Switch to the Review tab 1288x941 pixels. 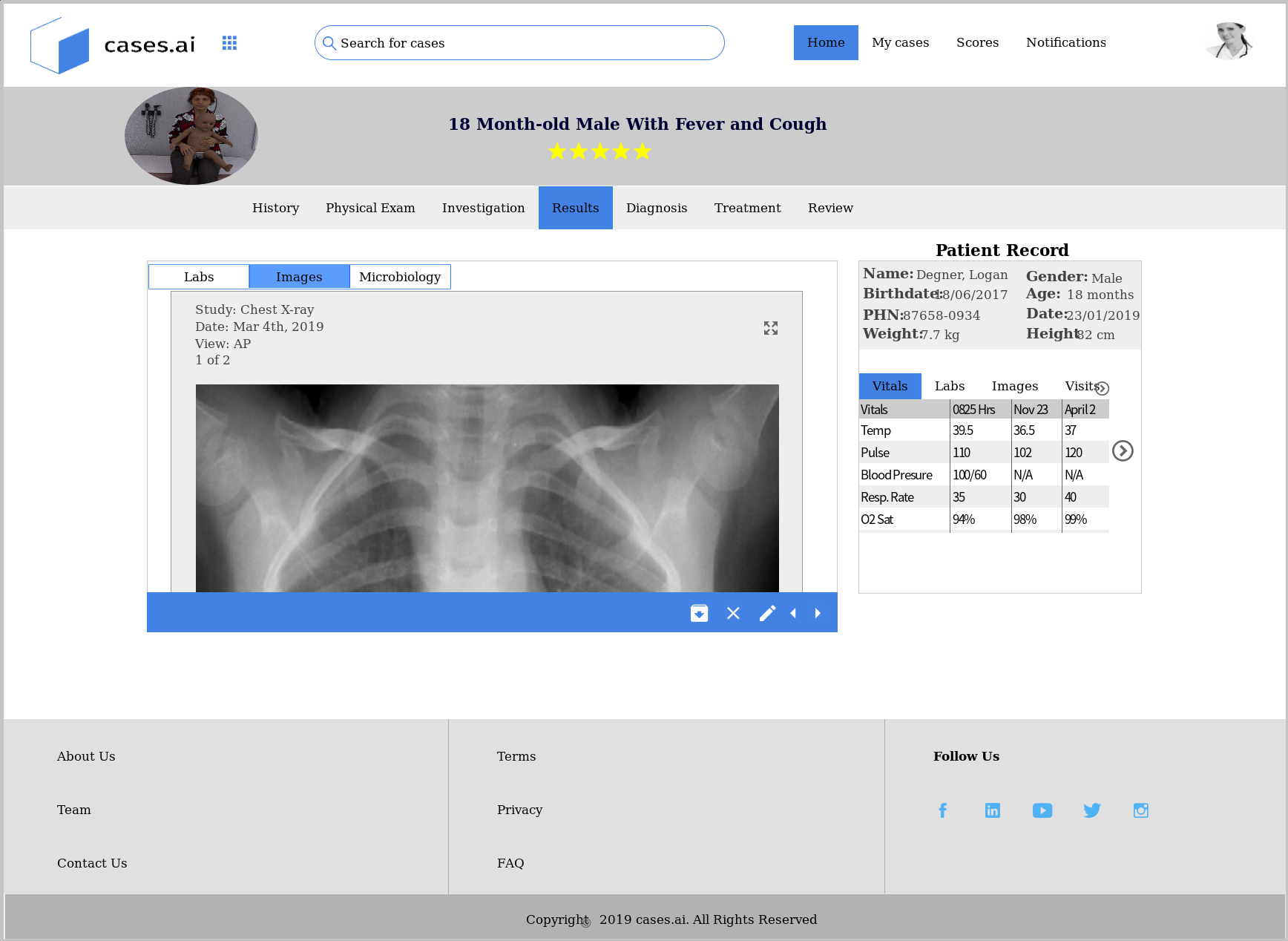click(x=830, y=208)
